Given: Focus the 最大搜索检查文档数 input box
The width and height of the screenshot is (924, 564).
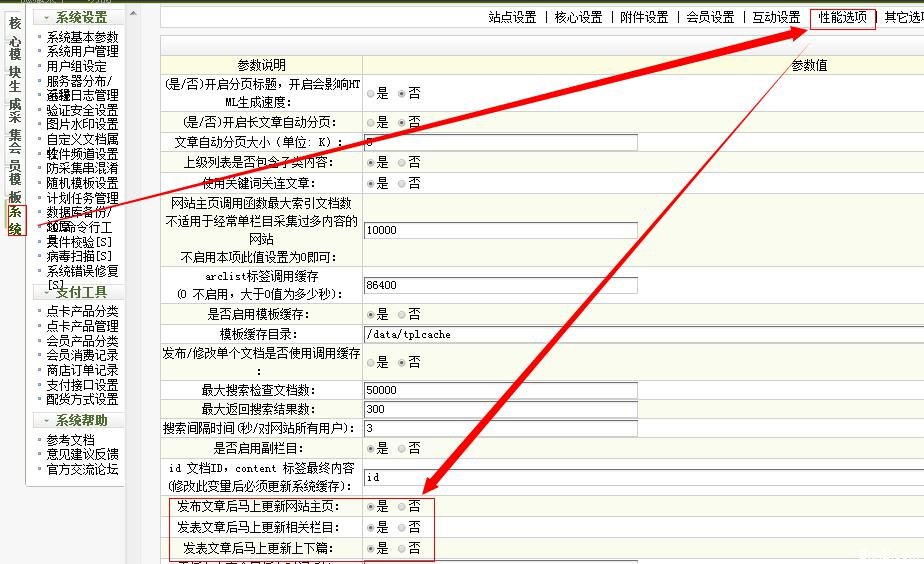Looking at the screenshot, I should click(500, 390).
